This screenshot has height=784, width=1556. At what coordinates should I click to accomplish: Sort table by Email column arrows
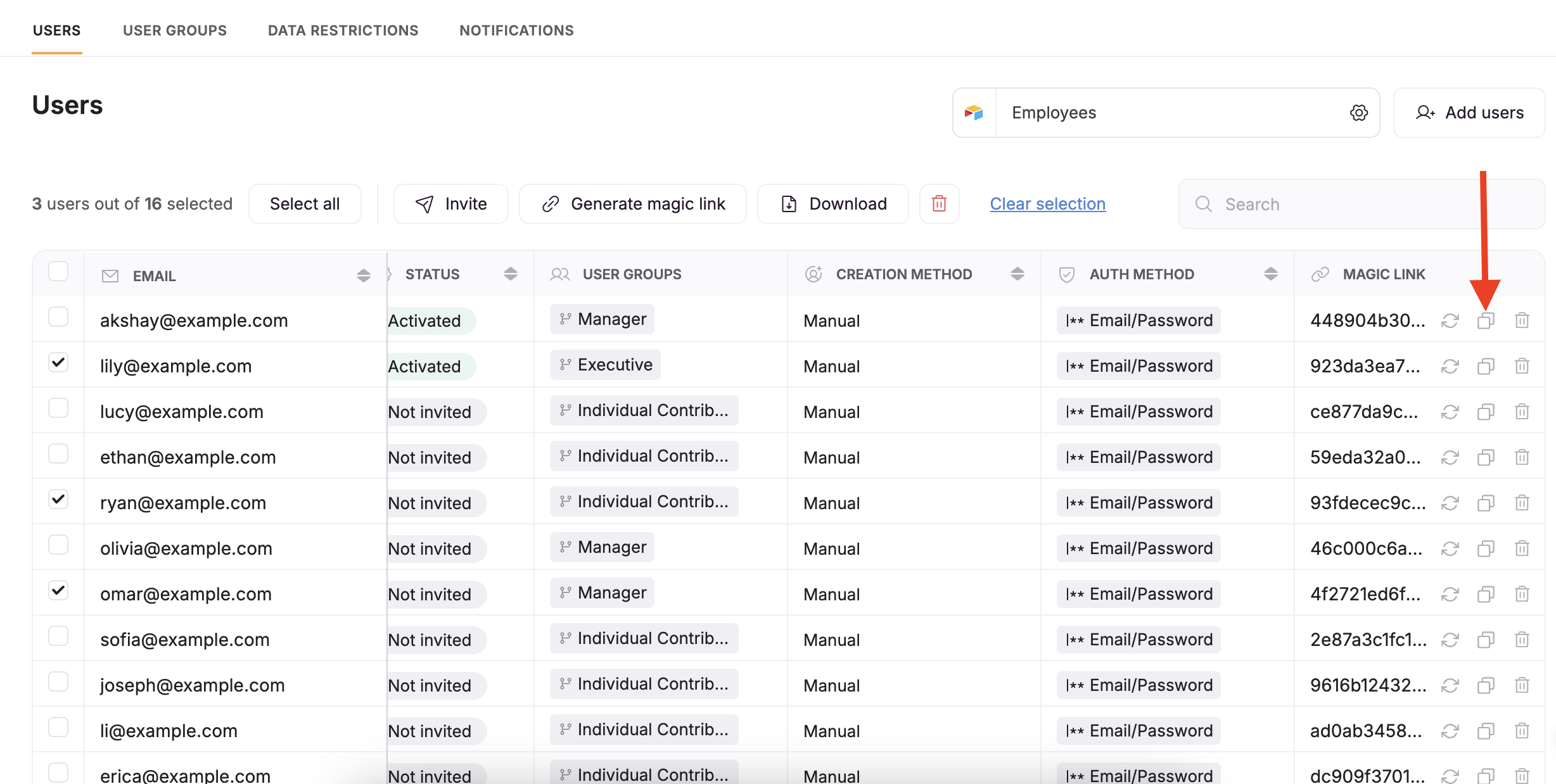coord(363,275)
